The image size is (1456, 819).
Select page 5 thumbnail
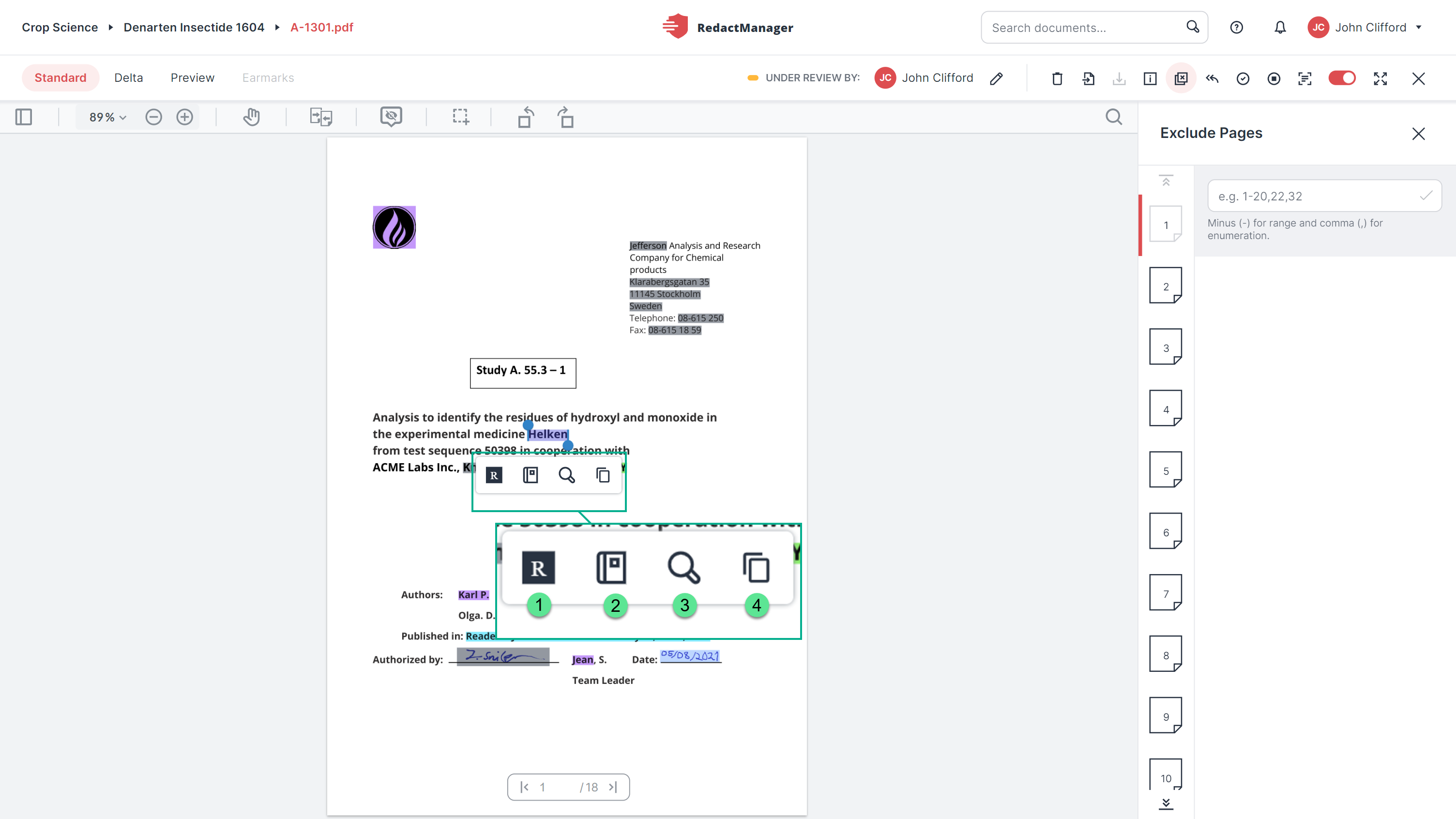coord(1166,470)
